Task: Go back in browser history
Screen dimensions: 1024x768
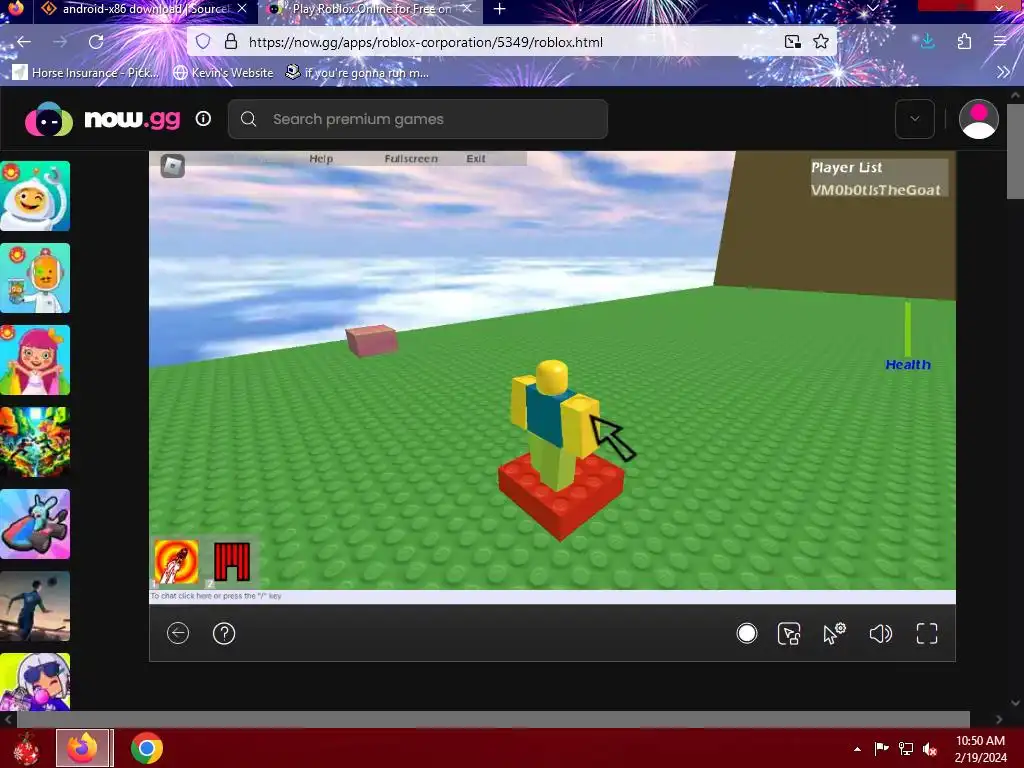Action: pos(24,42)
